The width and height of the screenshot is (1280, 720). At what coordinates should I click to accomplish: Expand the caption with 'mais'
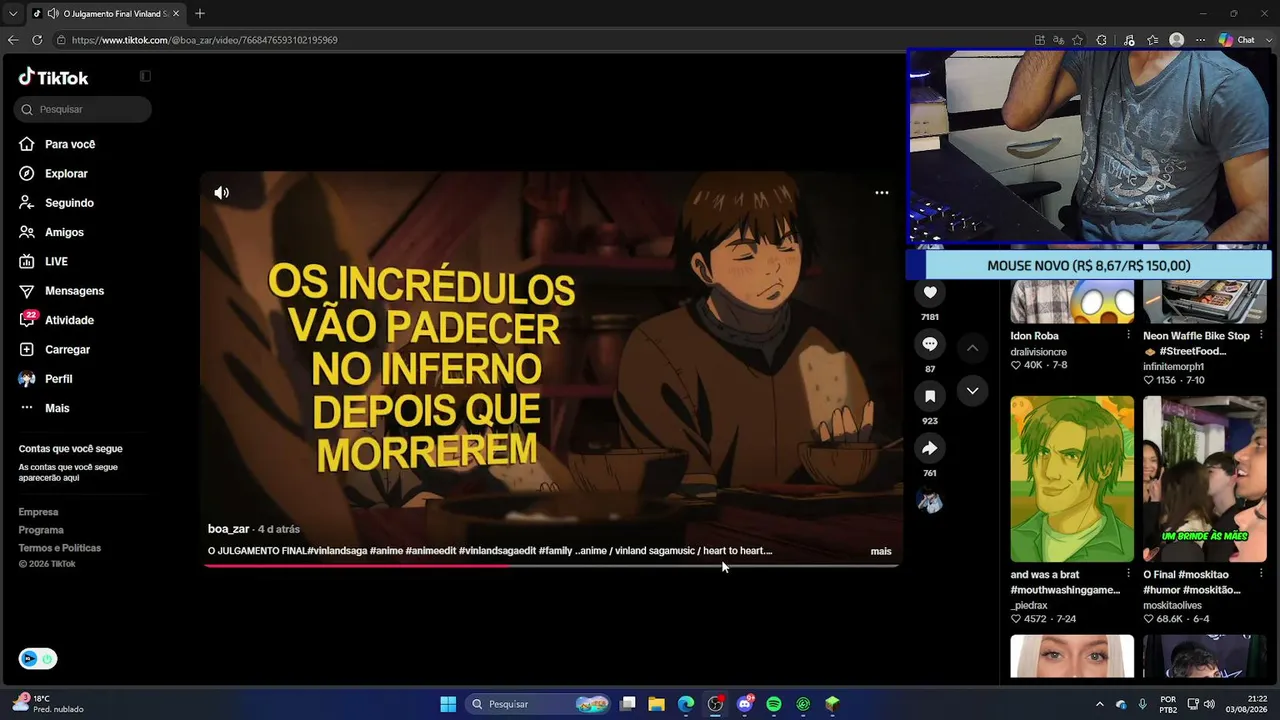(881, 551)
